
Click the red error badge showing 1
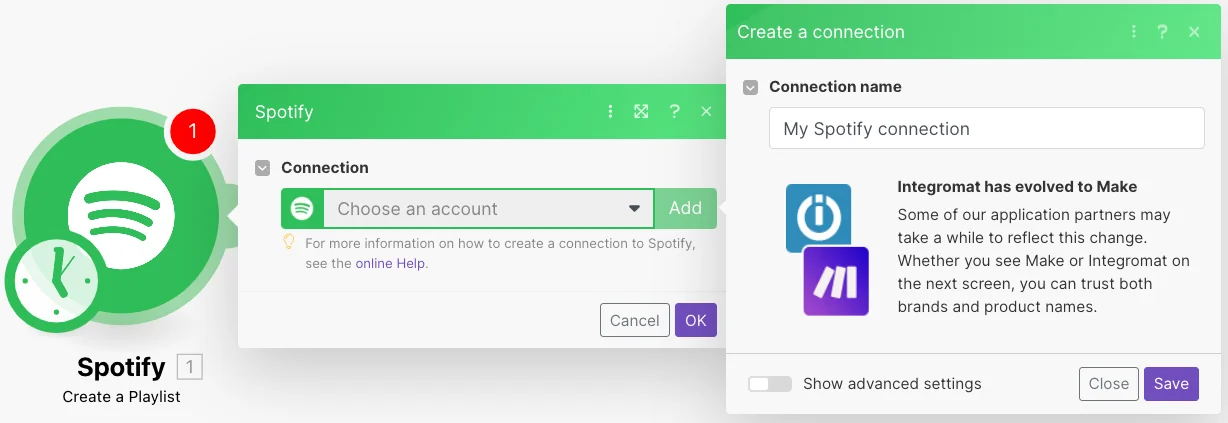click(192, 131)
